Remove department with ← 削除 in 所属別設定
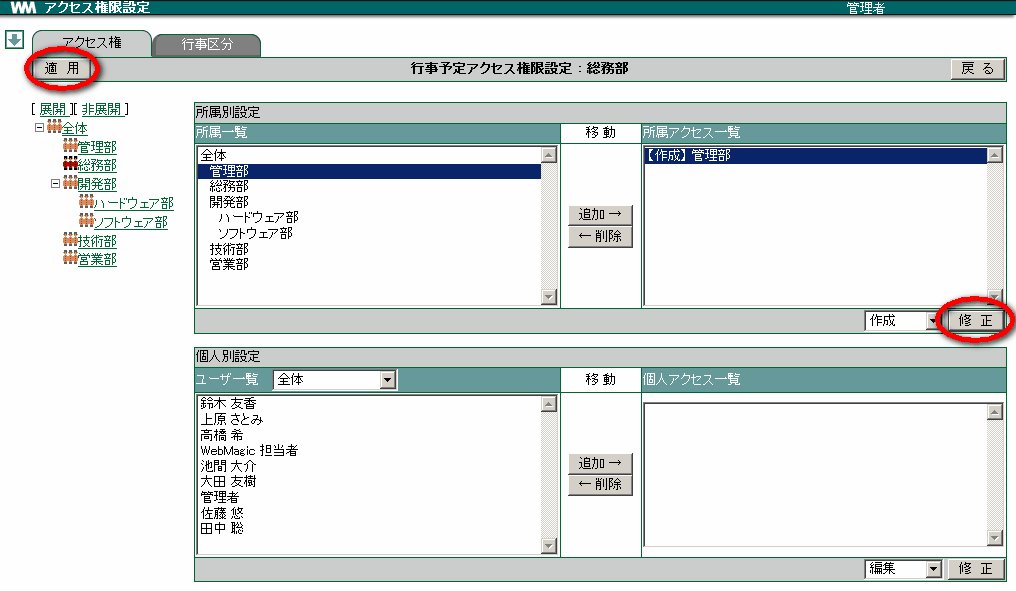The width and height of the screenshot is (1016, 591). click(600, 237)
